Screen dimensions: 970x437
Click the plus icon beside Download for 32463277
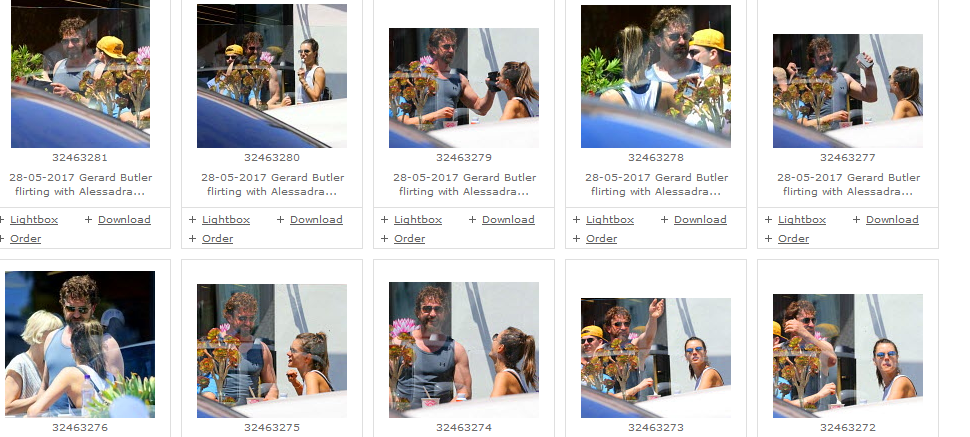click(x=856, y=220)
